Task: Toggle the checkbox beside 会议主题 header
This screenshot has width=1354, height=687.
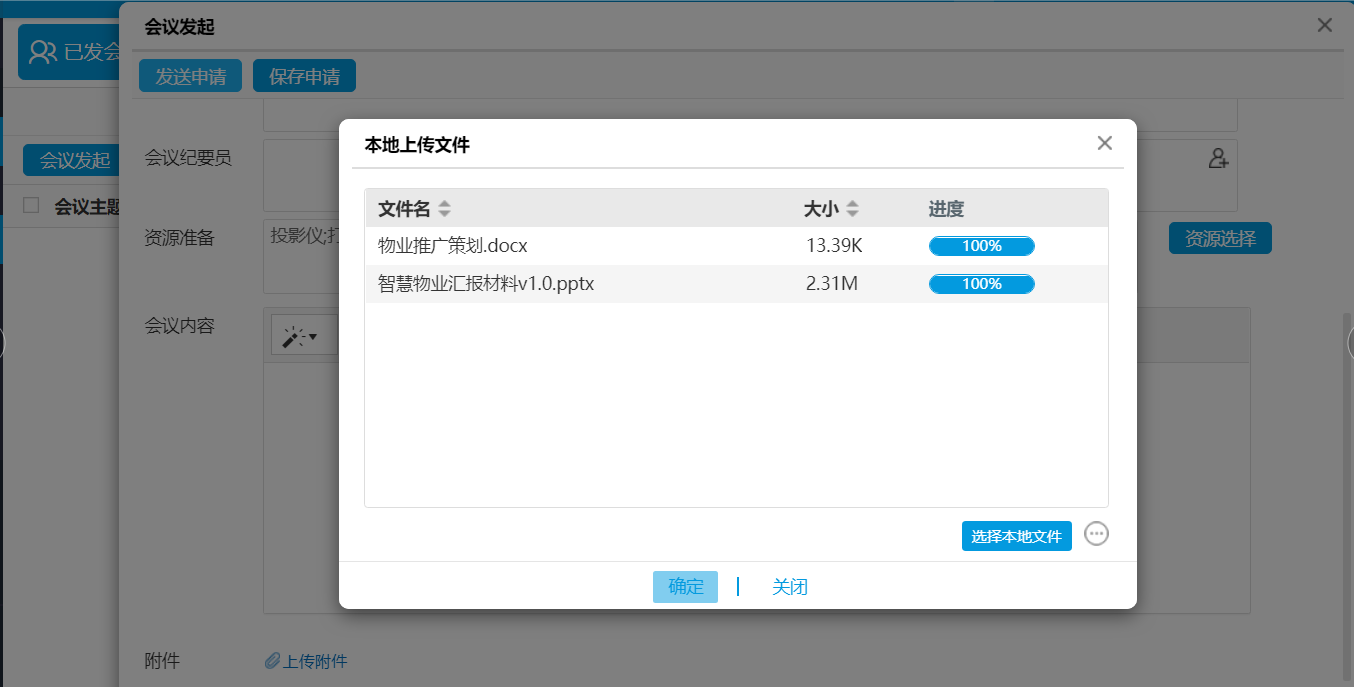Action: pyautogui.click(x=31, y=205)
